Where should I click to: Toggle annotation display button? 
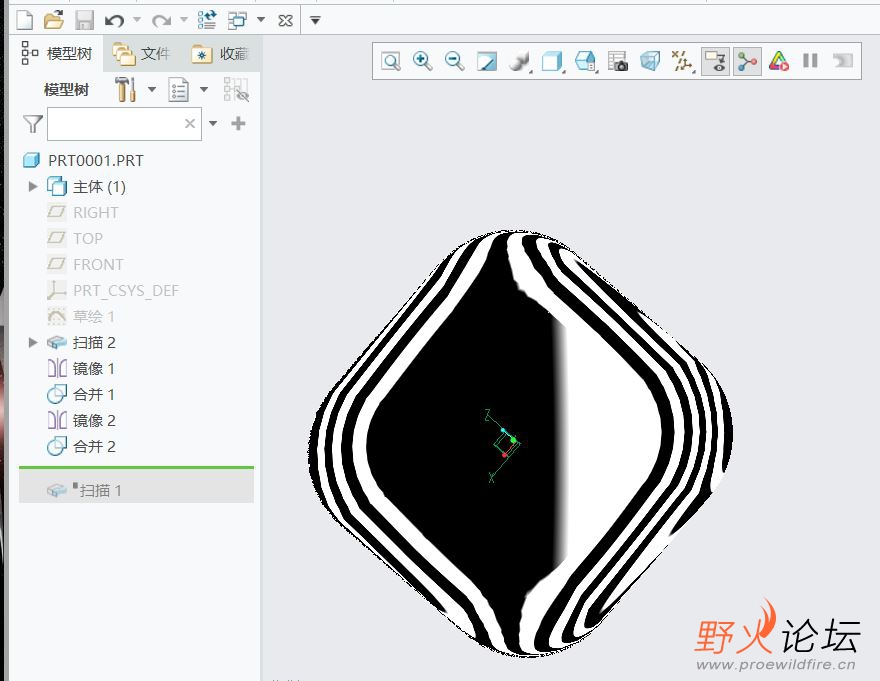[x=715, y=61]
